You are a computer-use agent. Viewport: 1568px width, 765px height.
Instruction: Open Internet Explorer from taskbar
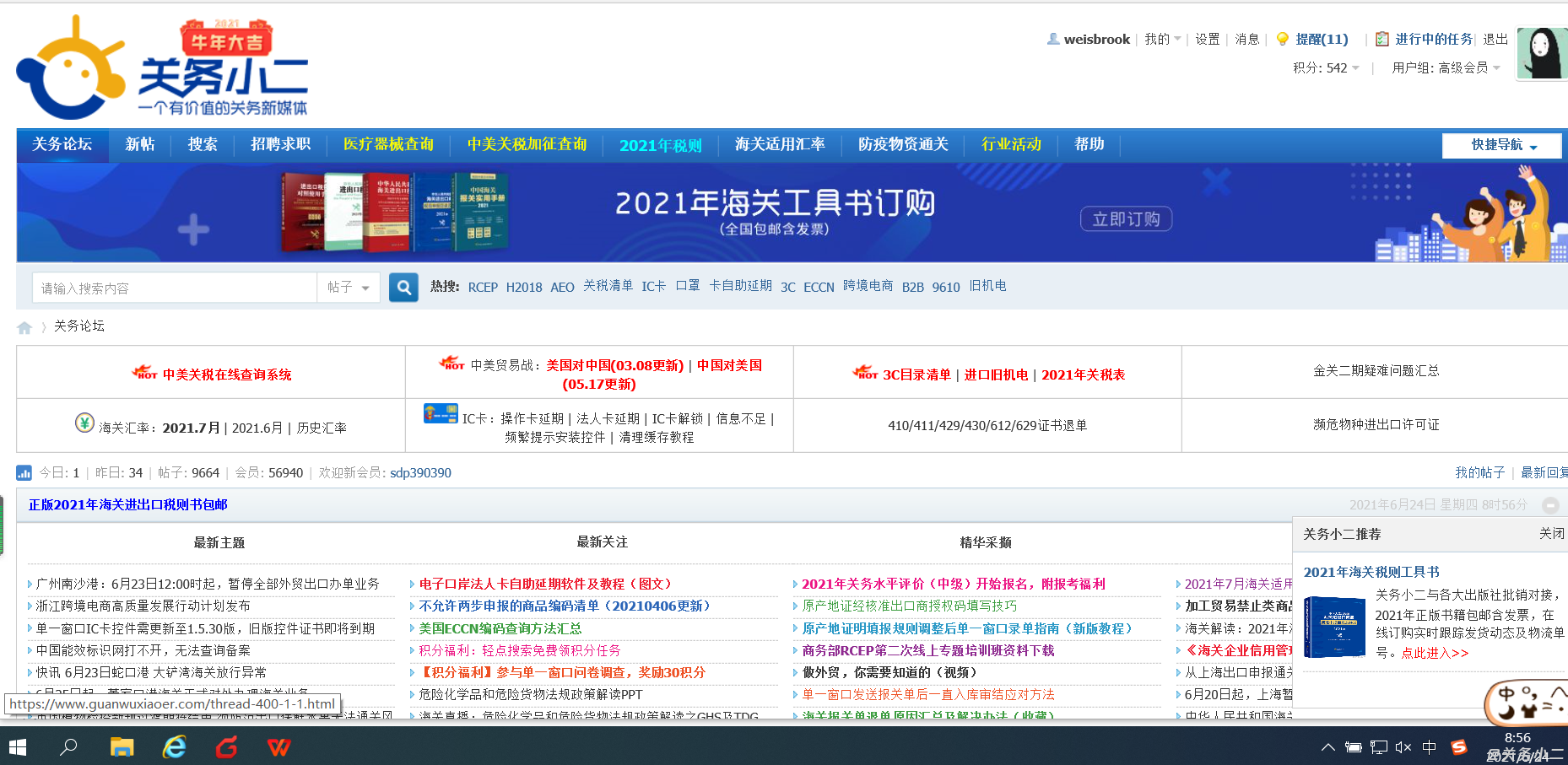pos(175,746)
